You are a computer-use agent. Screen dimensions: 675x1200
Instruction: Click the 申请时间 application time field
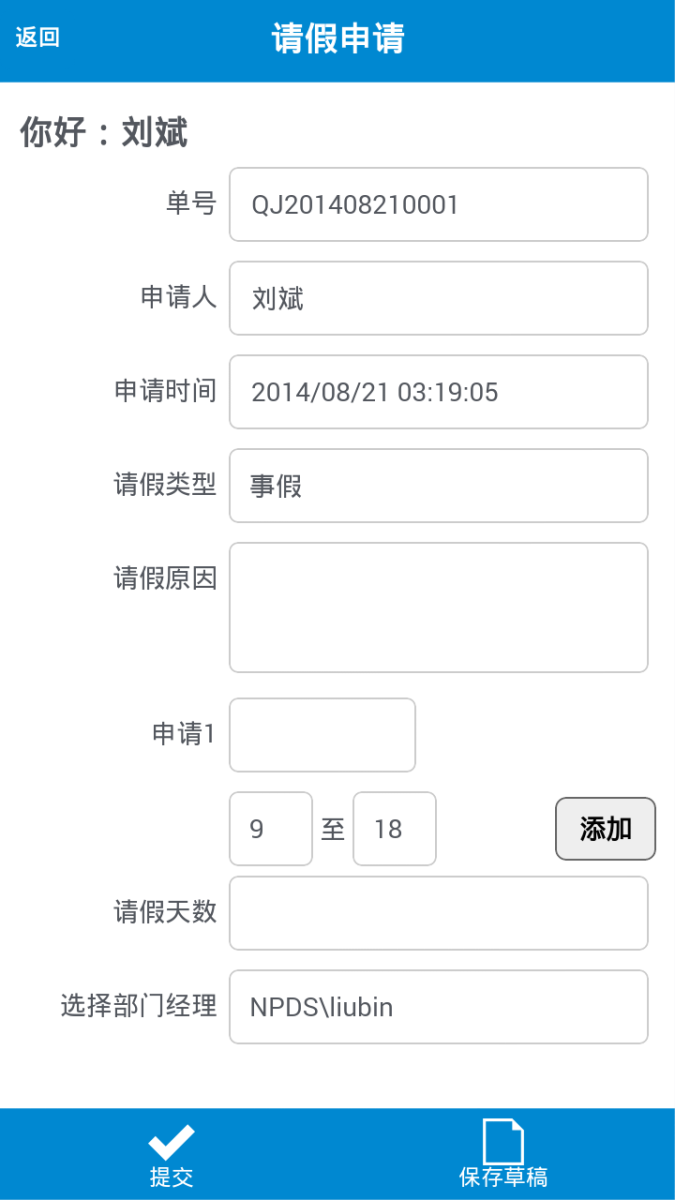[x=438, y=392]
